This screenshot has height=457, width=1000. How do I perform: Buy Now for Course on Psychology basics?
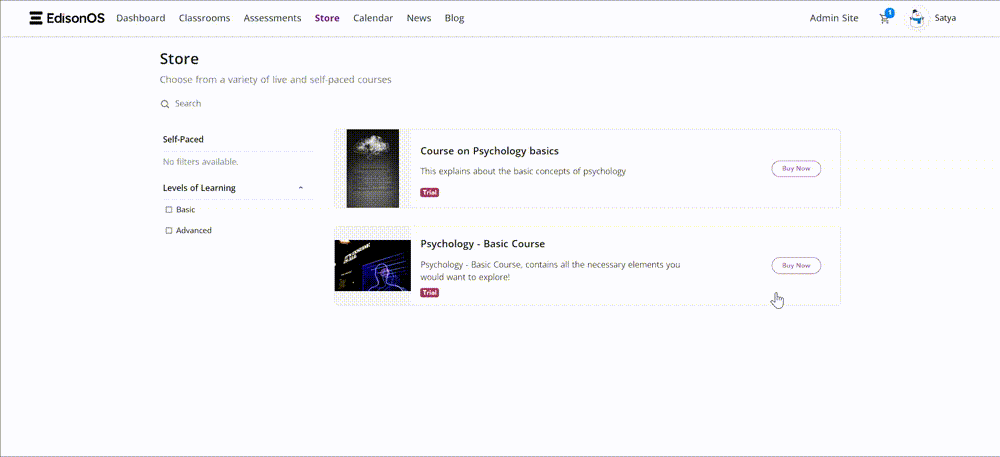[x=796, y=169]
